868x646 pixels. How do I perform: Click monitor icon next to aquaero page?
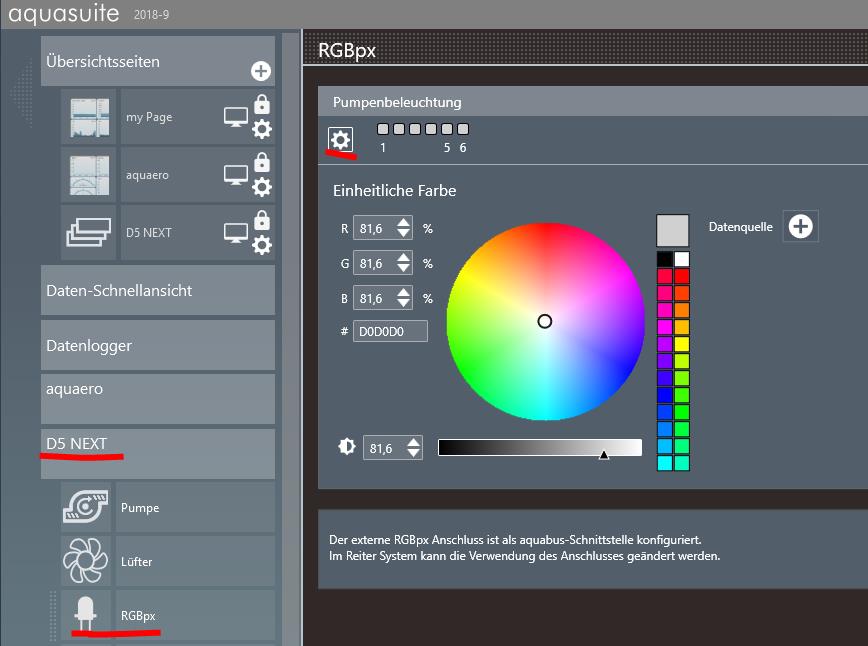(x=235, y=175)
